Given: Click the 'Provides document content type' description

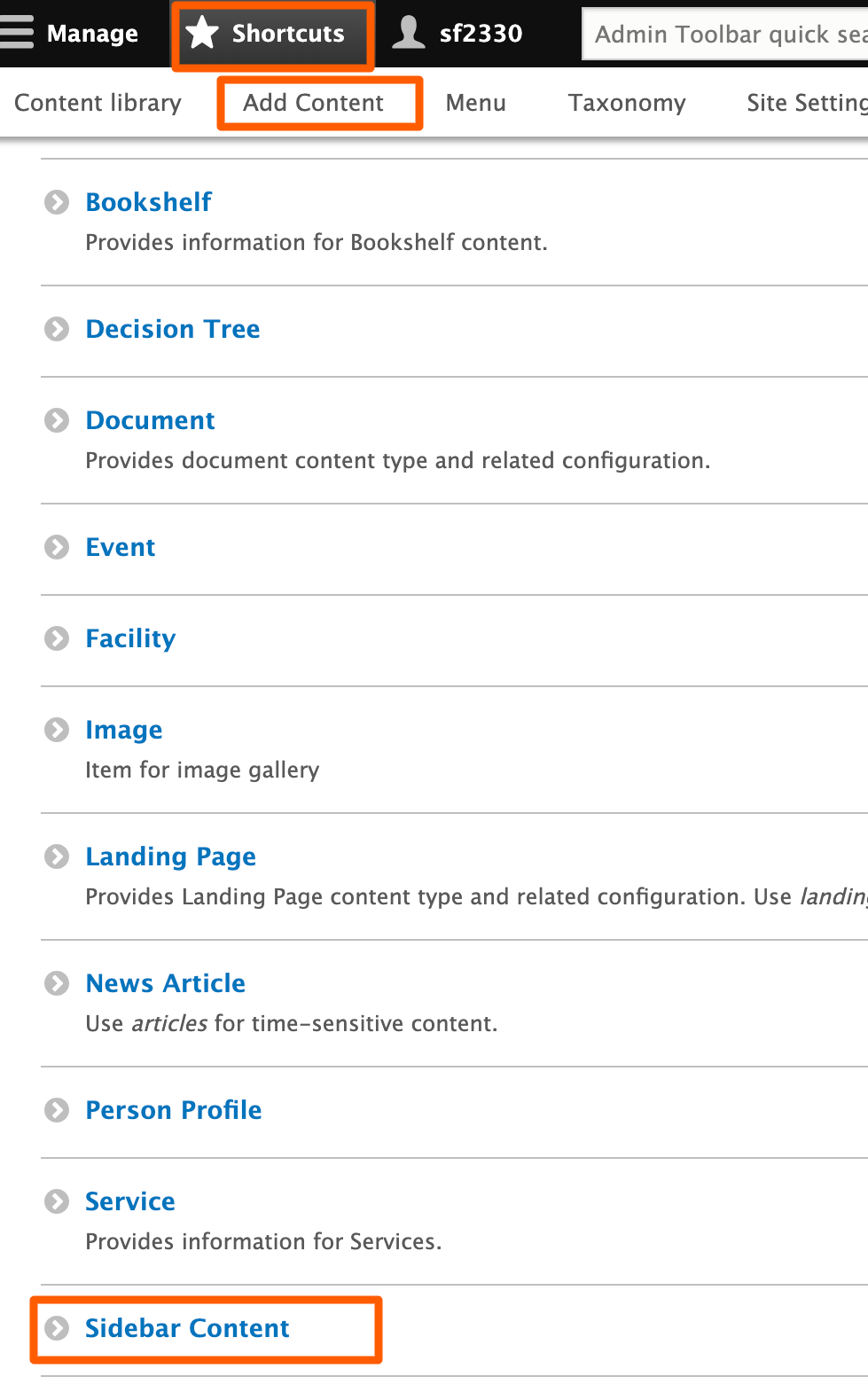Looking at the screenshot, I should point(398,460).
